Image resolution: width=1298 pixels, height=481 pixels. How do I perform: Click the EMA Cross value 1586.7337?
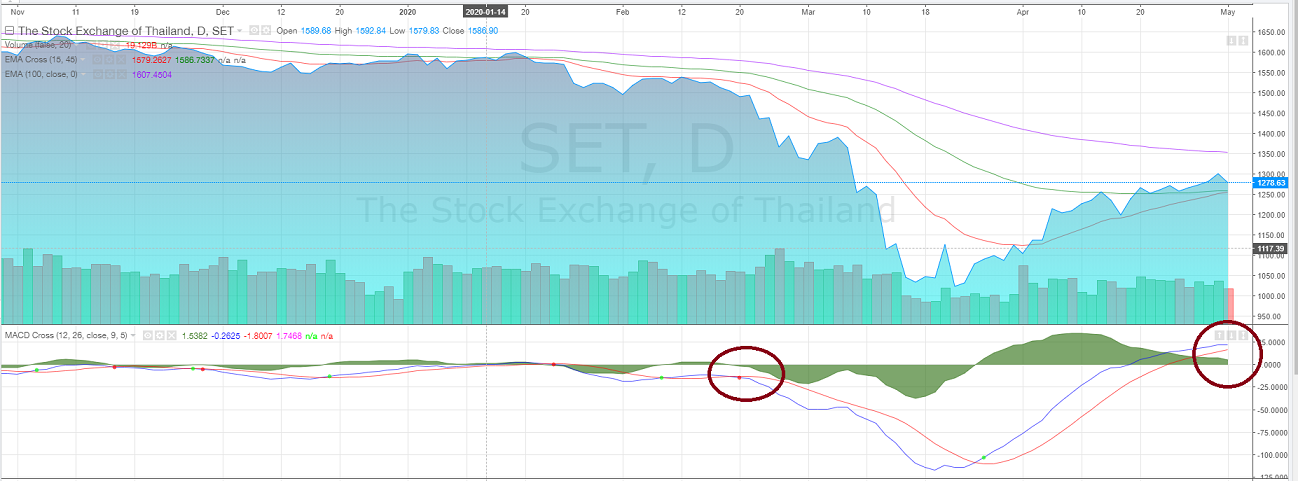(195, 60)
